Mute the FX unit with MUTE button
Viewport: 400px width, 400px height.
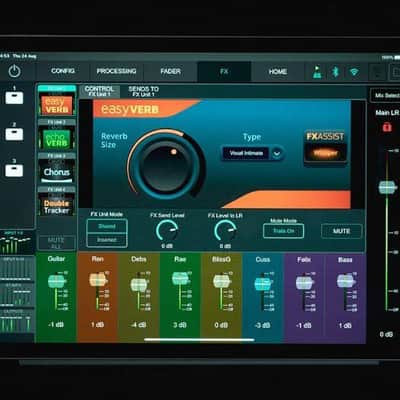[341, 231]
